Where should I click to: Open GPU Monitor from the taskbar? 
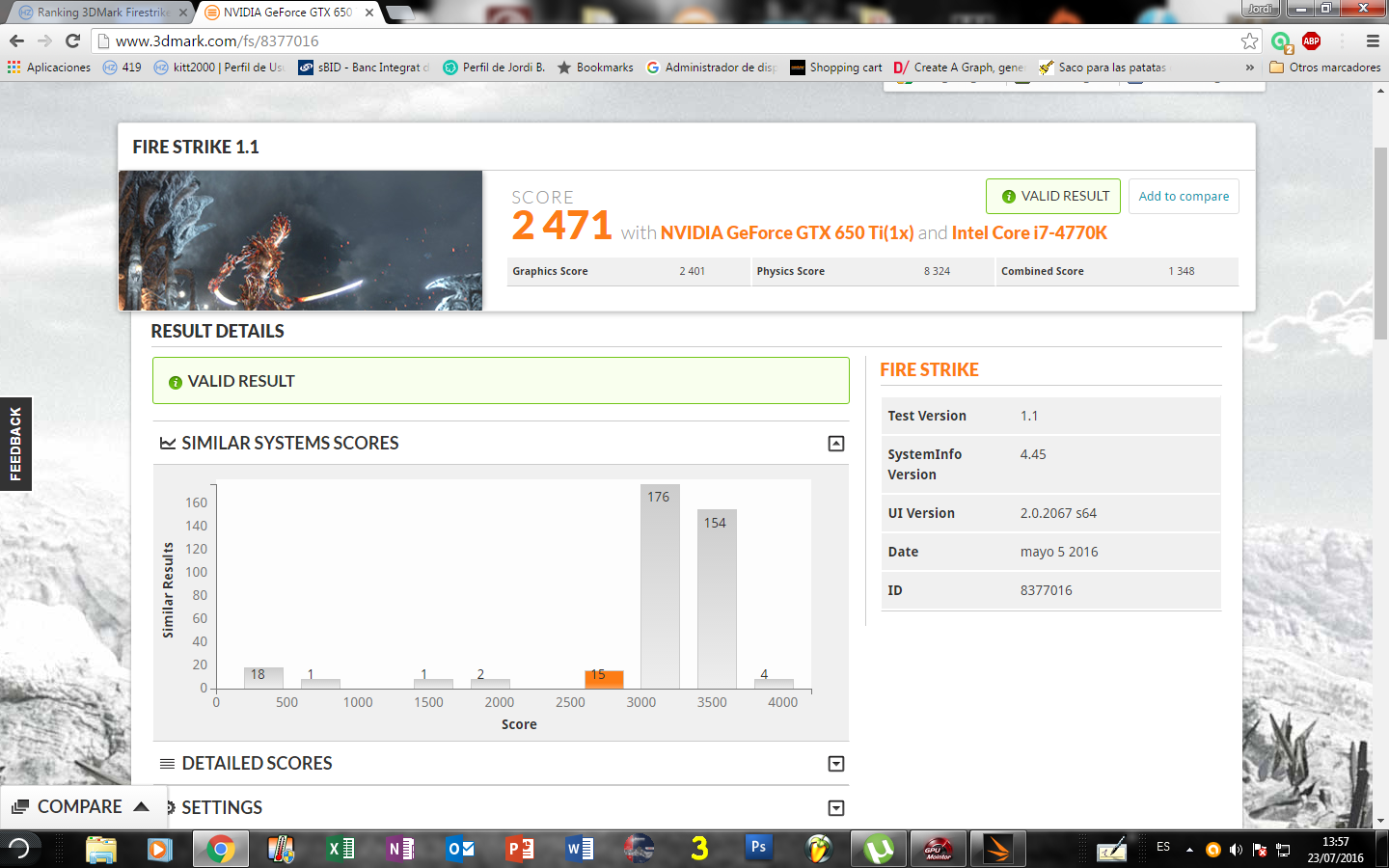coord(939,849)
